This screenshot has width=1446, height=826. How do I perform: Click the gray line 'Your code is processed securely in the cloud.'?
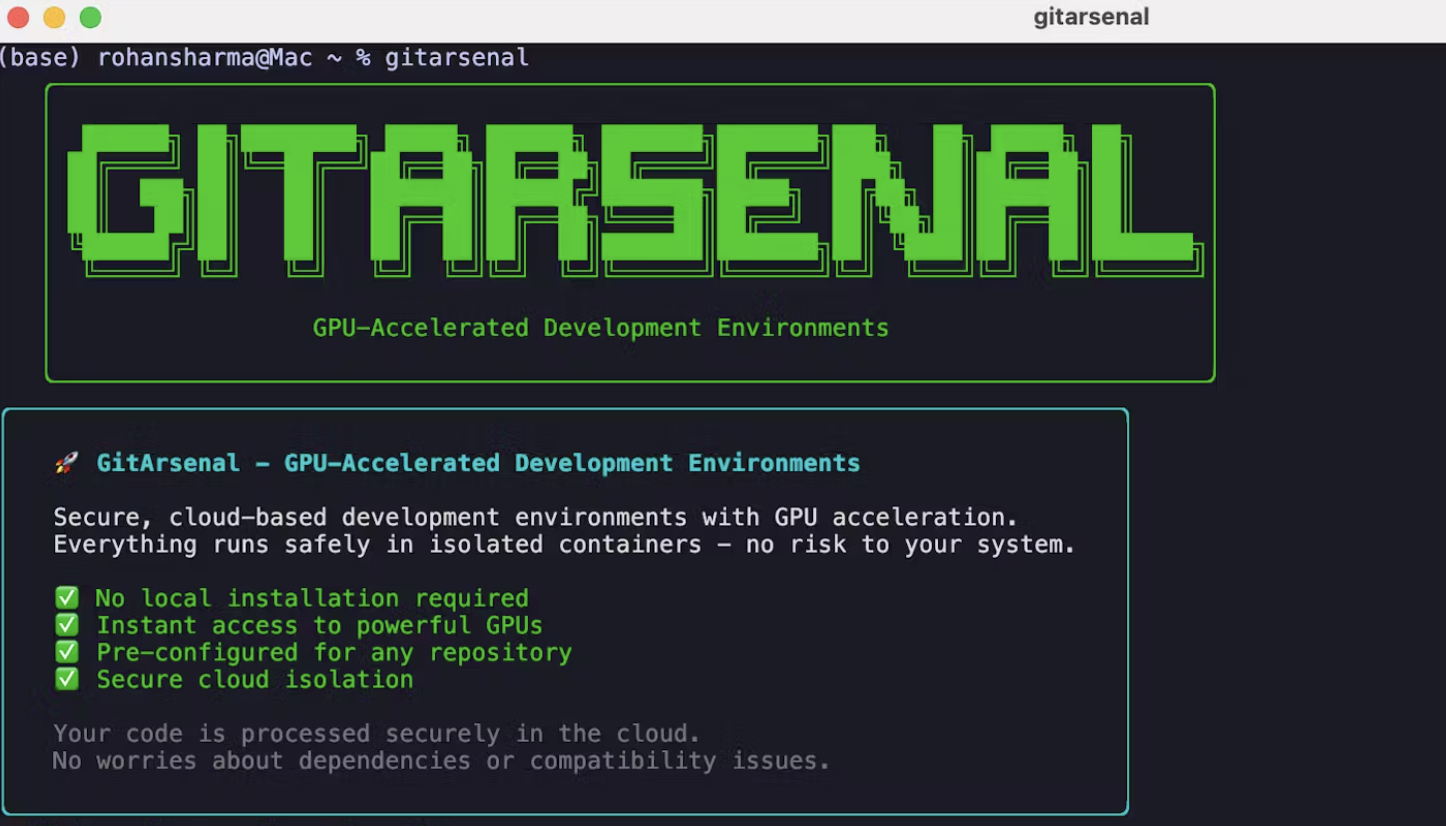(x=377, y=733)
